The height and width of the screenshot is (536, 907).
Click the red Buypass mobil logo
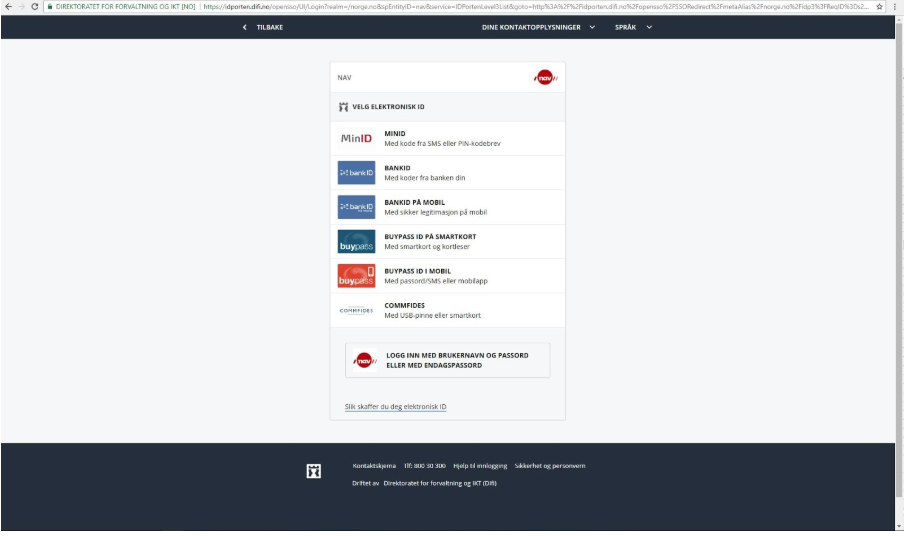pyautogui.click(x=356, y=276)
